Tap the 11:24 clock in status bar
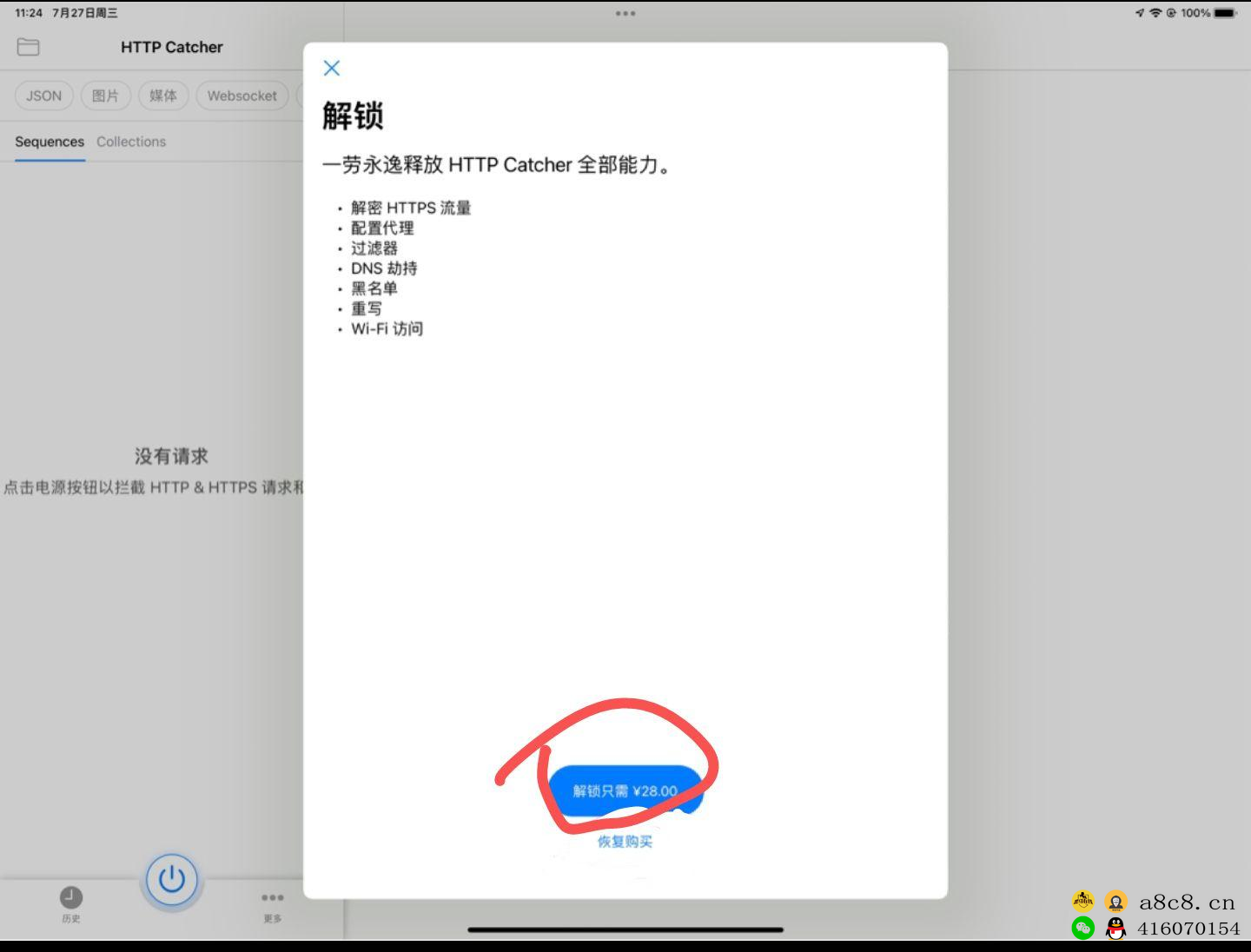 pyautogui.click(x=29, y=13)
